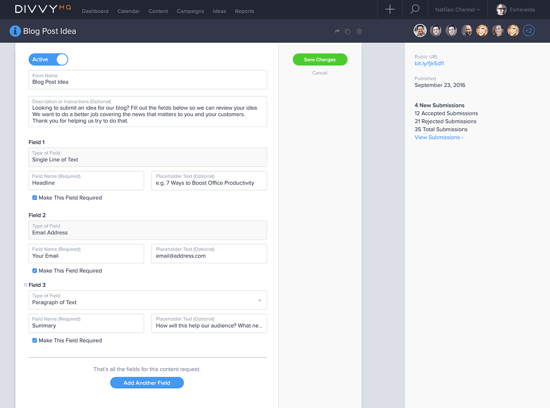Viewport: 550px width, 408px height.
Task: Click the Esmerelda user avatar
Action: click(x=501, y=10)
